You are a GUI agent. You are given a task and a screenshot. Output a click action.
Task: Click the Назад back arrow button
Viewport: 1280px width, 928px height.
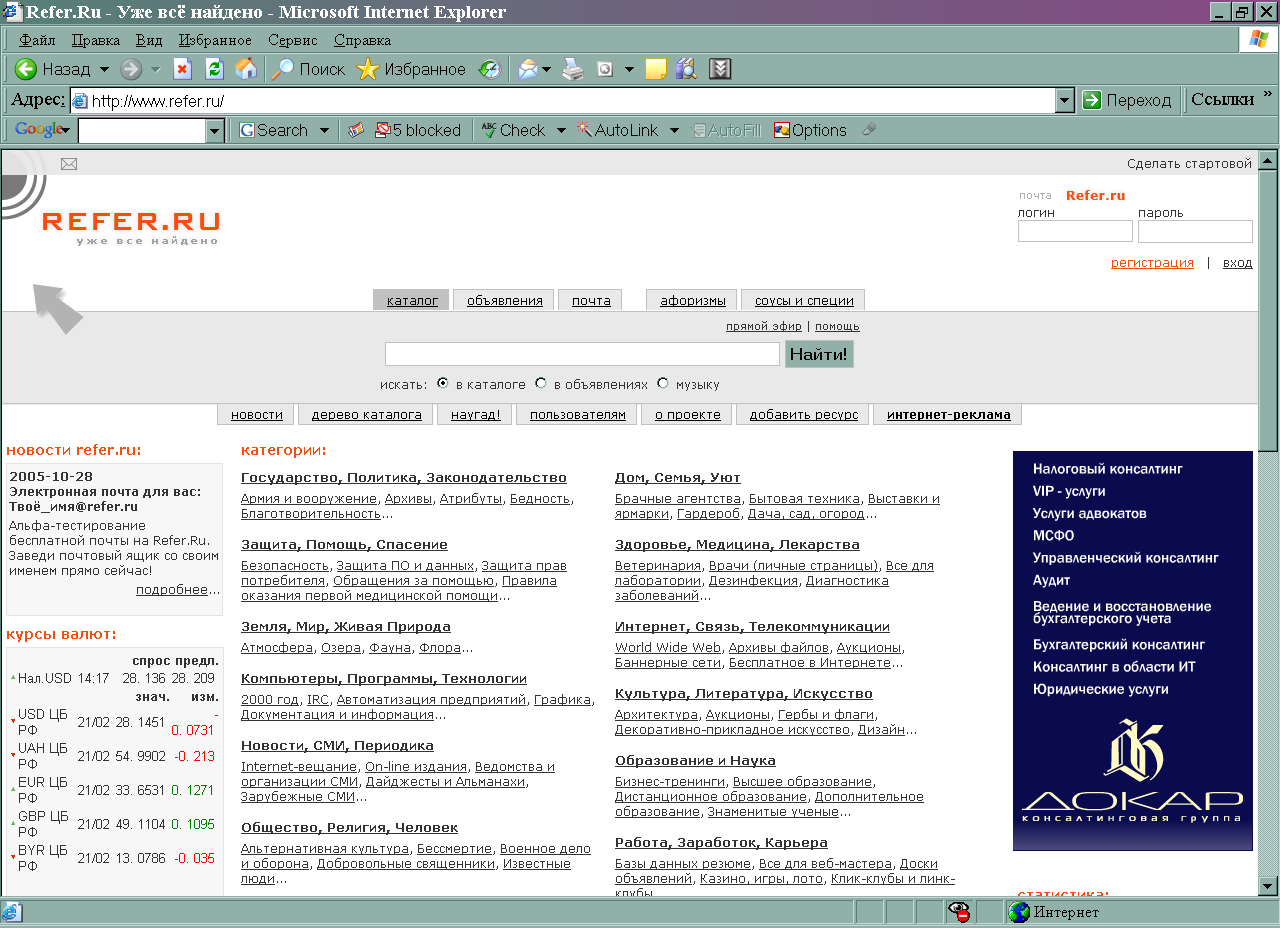click(53, 69)
